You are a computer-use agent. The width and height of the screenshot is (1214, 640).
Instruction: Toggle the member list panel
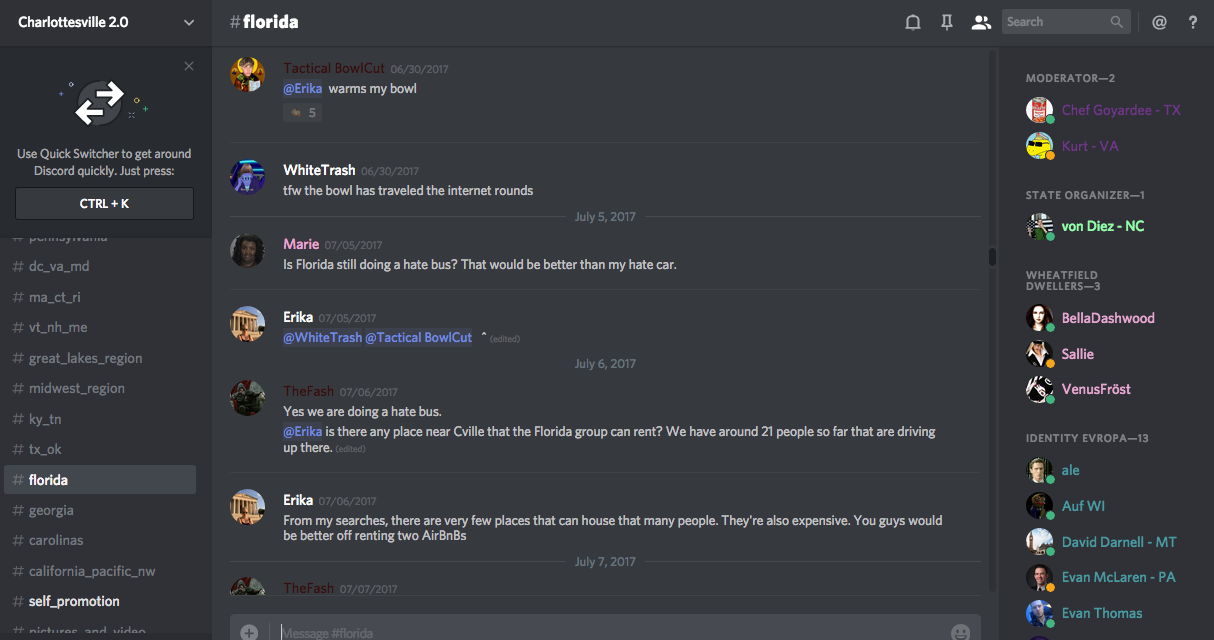(x=981, y=22)
